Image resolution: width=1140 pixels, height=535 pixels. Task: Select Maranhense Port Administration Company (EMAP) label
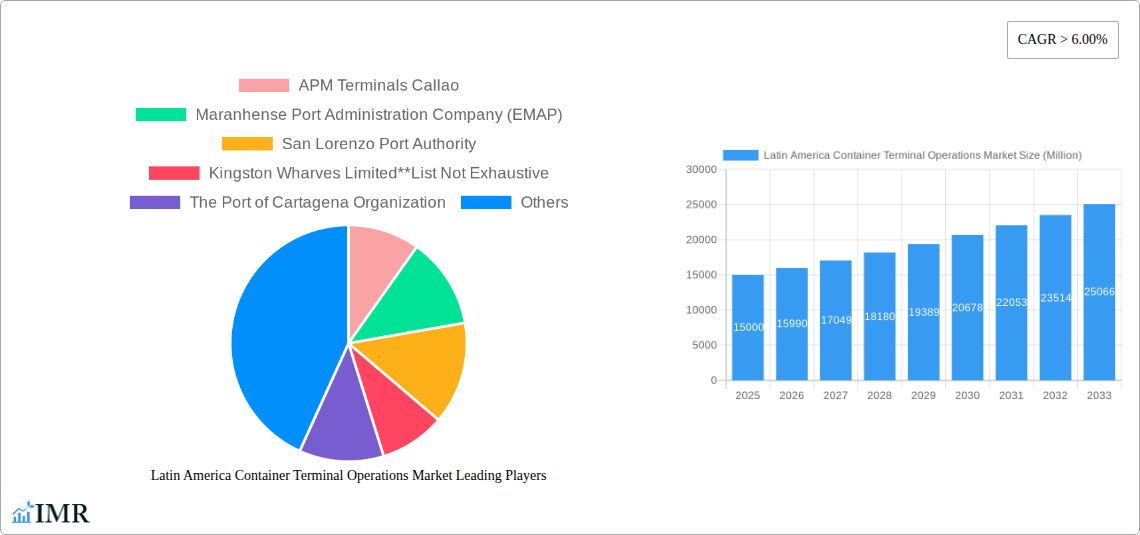[379, 115]
